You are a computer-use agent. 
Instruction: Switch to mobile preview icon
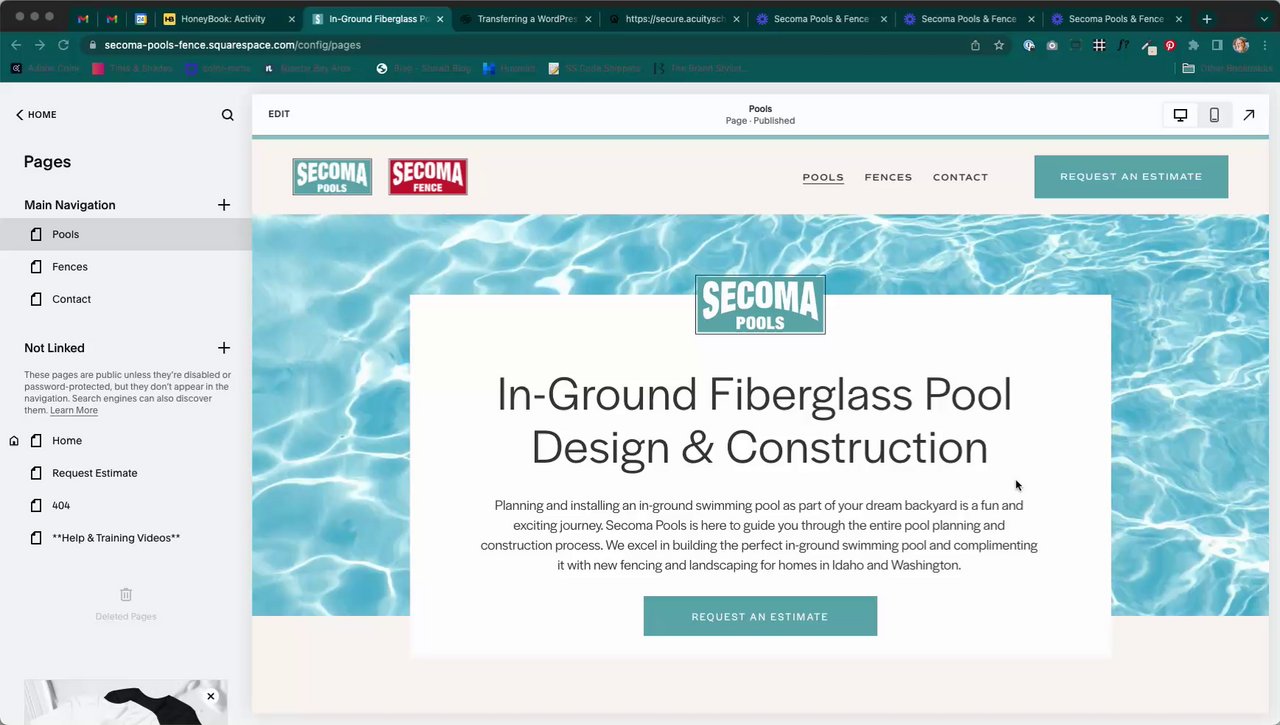click(1214, 115)
